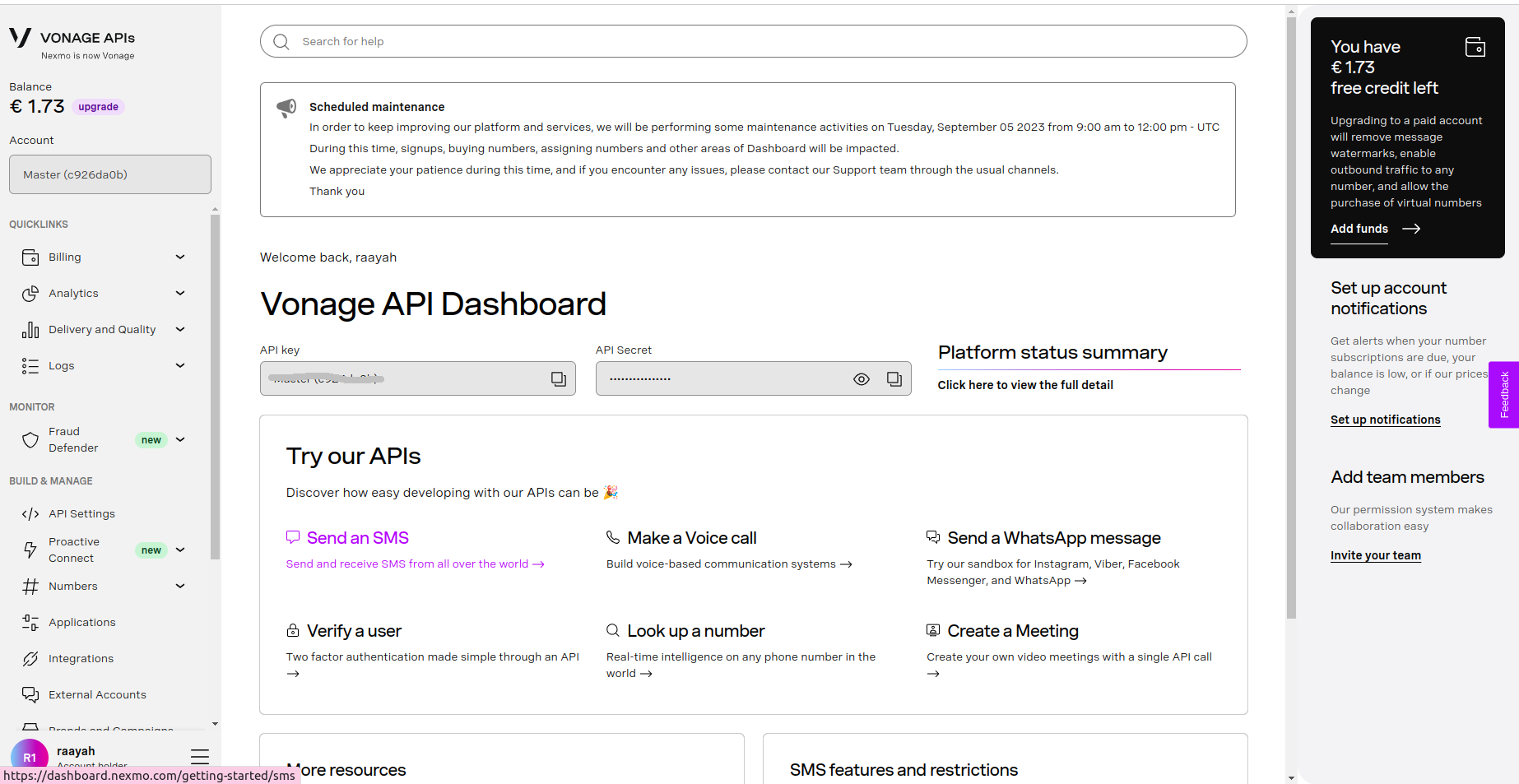The height and width of the screenshot is (784, 1519).
Task: Open the Feedback side tab
Action: tap(1503, 395)
